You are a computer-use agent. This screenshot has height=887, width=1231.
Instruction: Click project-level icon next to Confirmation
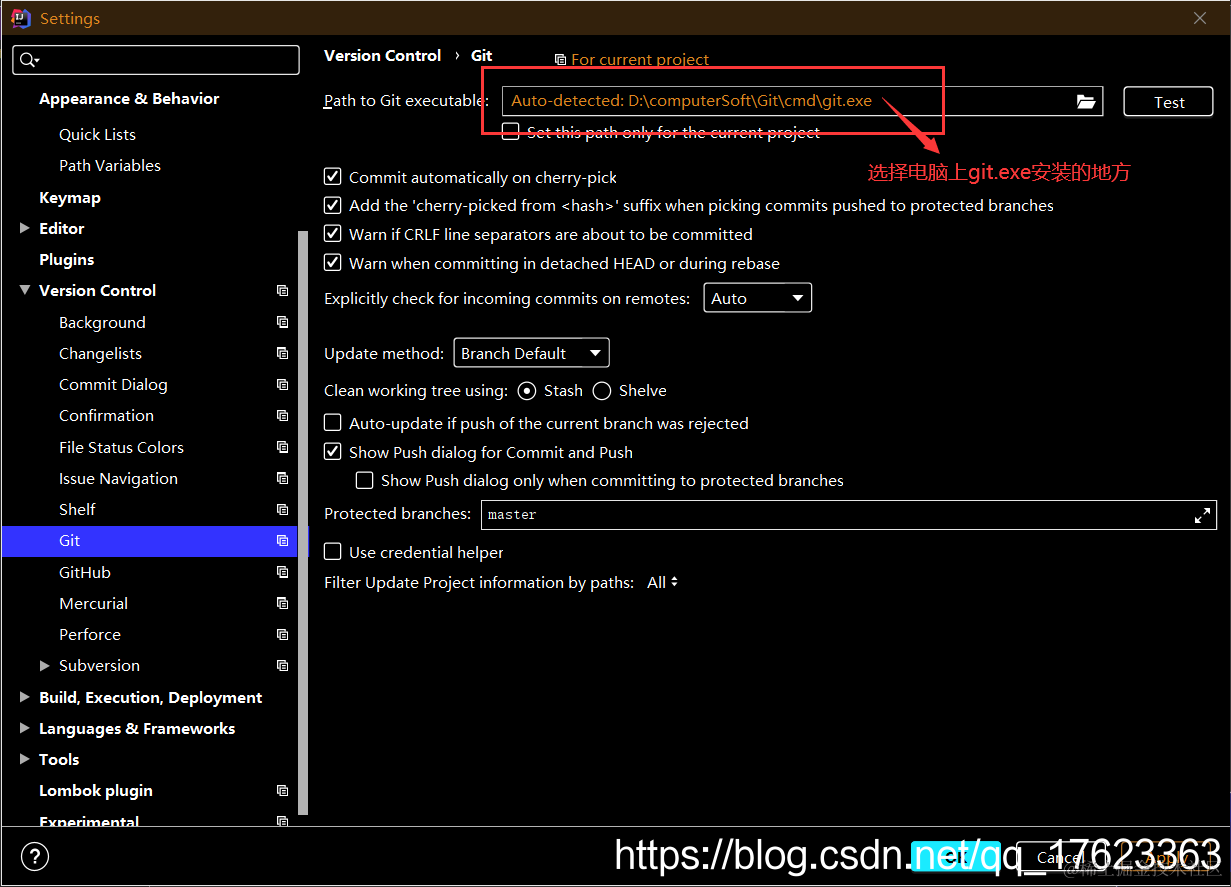[282, 416]
